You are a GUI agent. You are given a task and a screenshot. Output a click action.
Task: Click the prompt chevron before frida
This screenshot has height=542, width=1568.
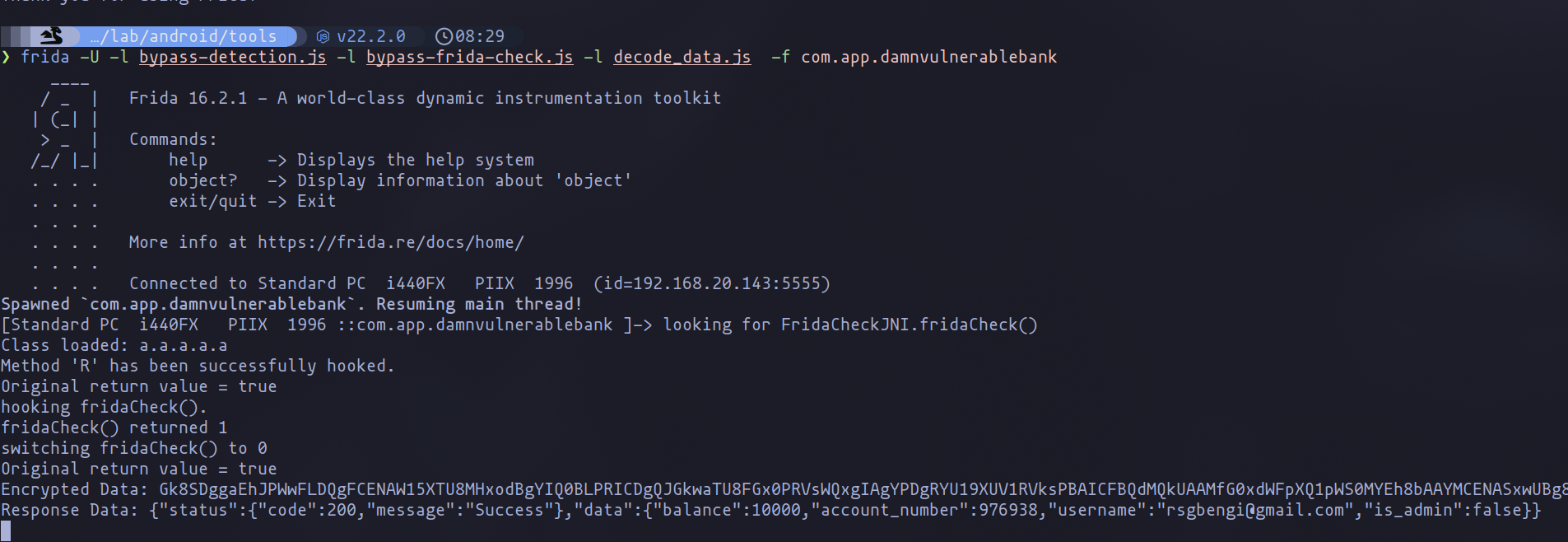pos(6,57)
